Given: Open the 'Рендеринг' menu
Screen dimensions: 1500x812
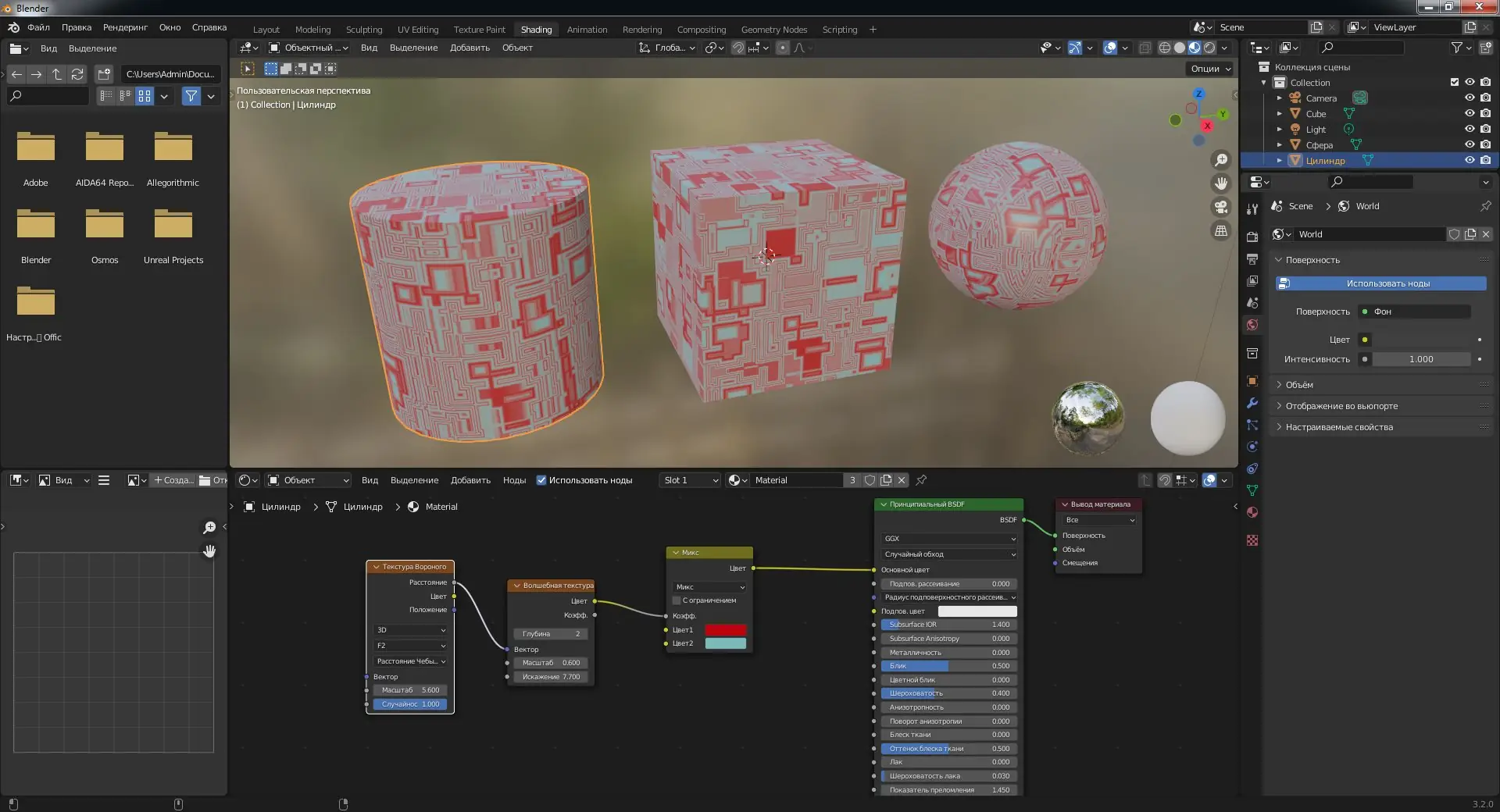Looking at the screenshot, I should pyautogui.click(x=125, y=27).
